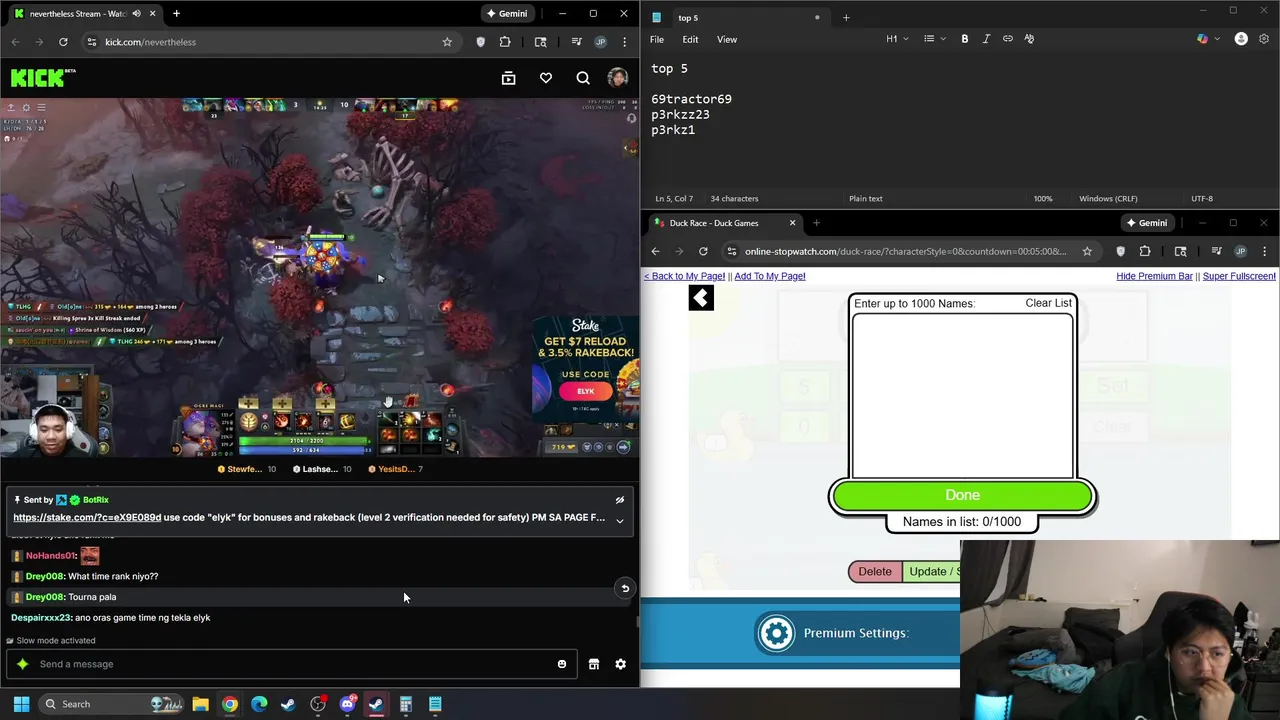The image size is (1280, 720).
Task: Click the line 69tractor69 in Notepad
Action: pos(691,99)
